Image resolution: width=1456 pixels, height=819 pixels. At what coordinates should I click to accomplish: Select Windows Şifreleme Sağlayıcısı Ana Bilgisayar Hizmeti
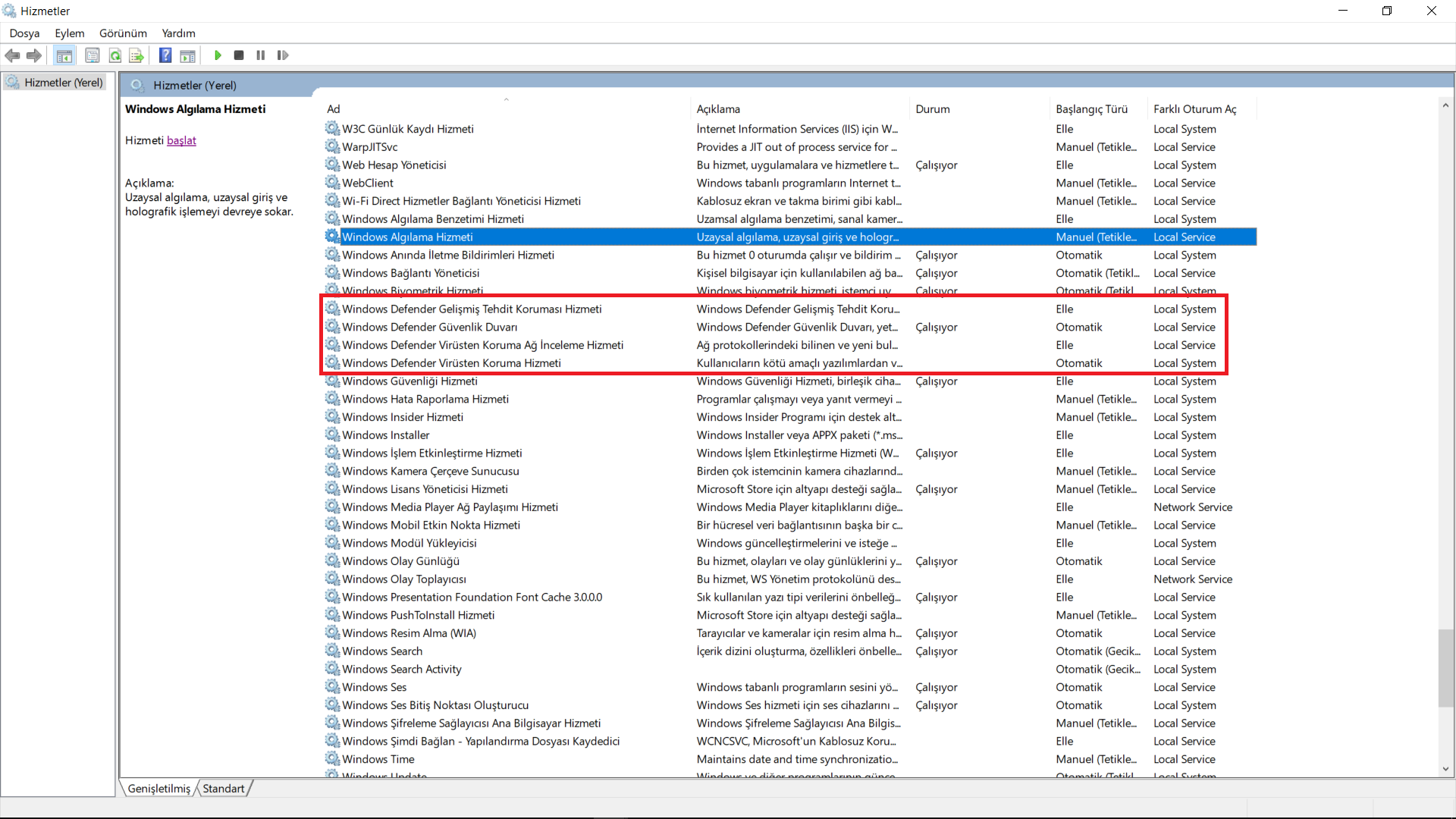789,723
